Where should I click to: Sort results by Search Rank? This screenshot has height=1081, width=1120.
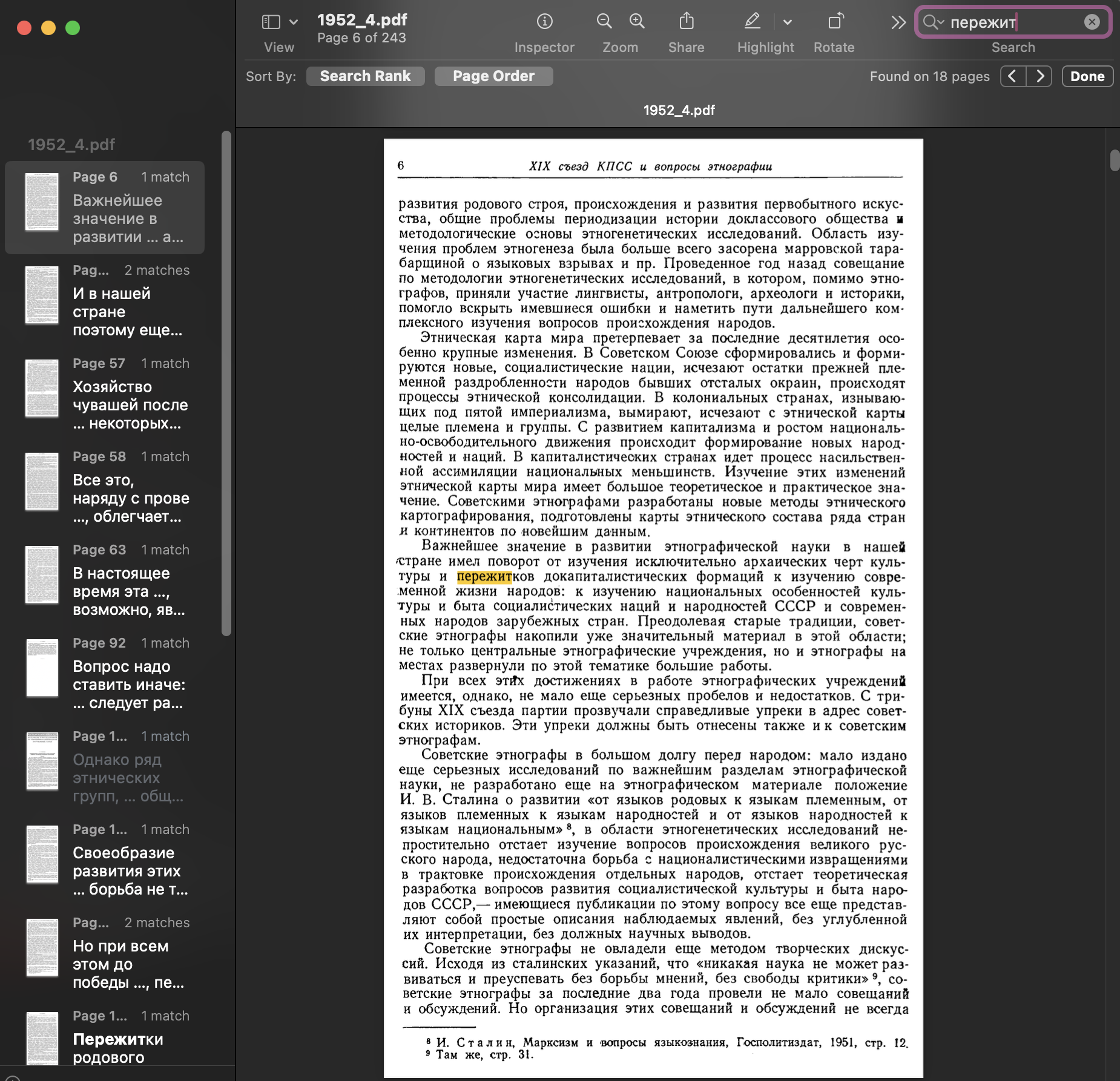[x=365, y=76]
